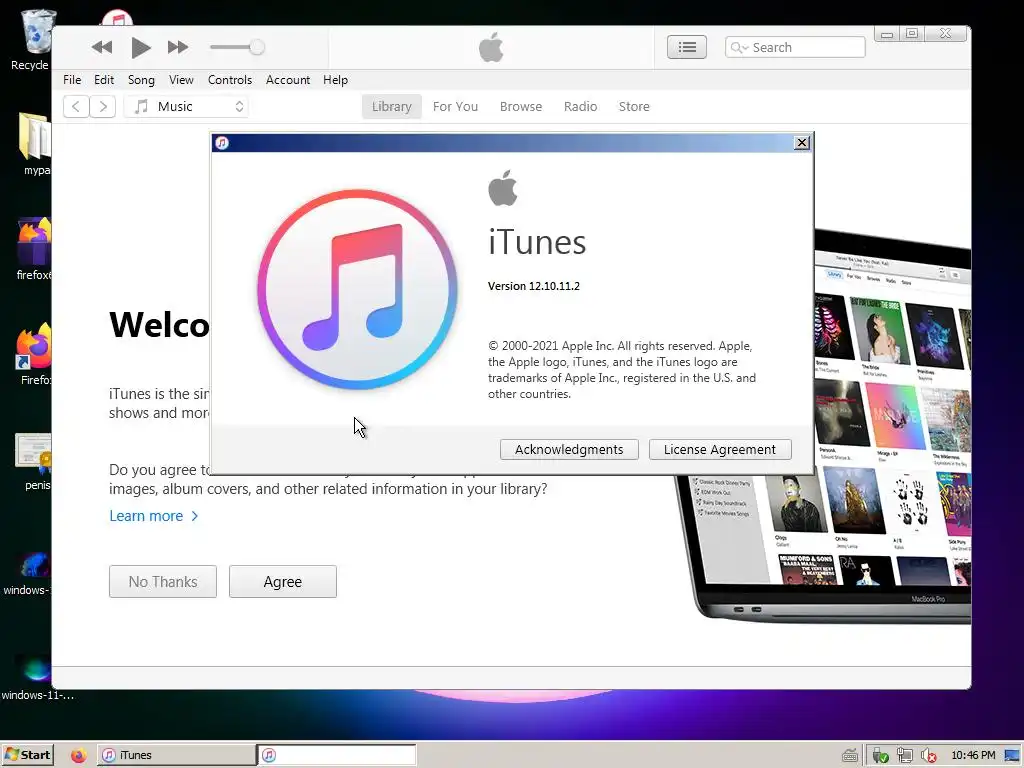Click the Apple logo in About dialog
Screen dimensions: 1024x768
pyautogui.click(x=503, y=188)
